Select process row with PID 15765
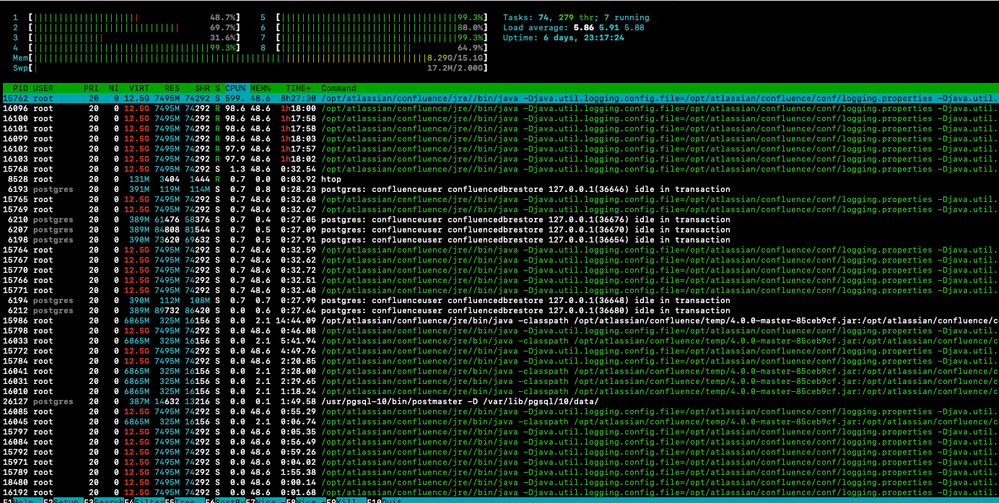999x503 pixels. point(500,200)
